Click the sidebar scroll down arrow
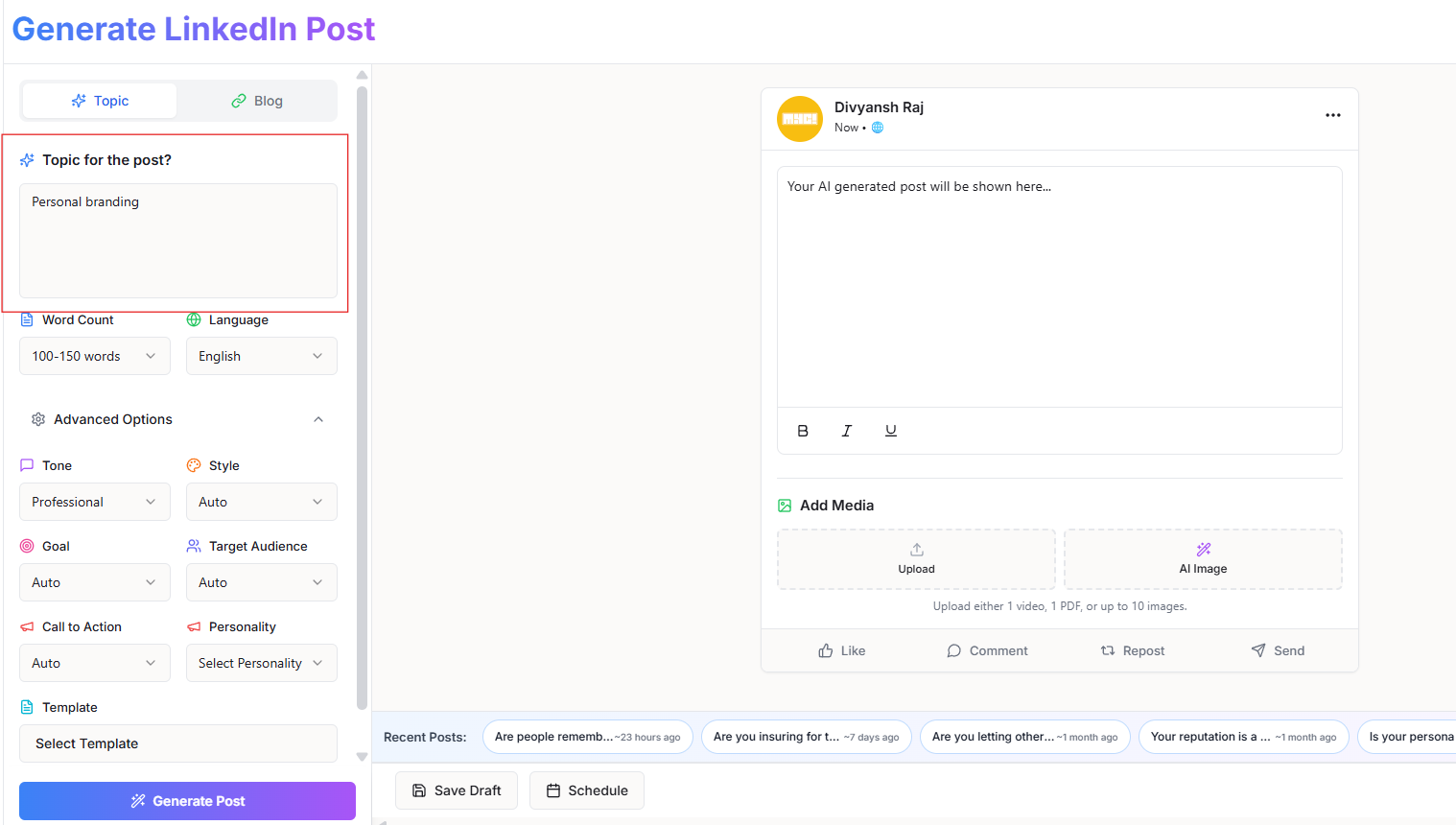This screenshot has width=1456, height=825. point(362,757)
